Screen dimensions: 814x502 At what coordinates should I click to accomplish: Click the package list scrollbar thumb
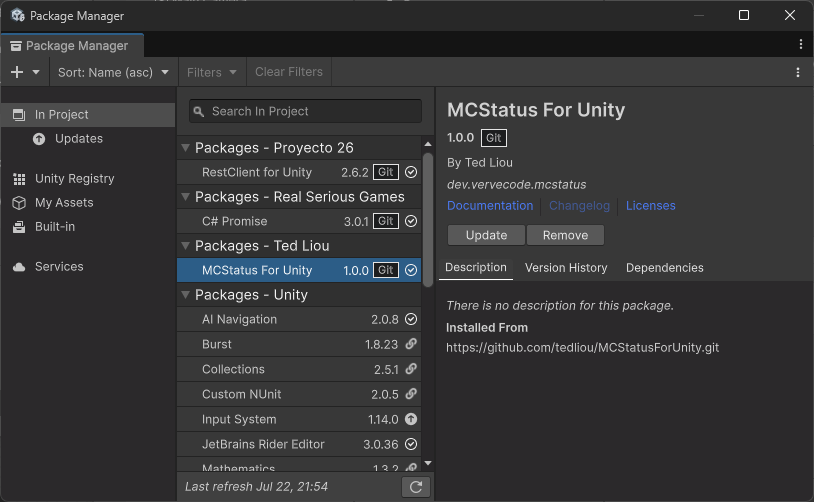tap(428, 220)
